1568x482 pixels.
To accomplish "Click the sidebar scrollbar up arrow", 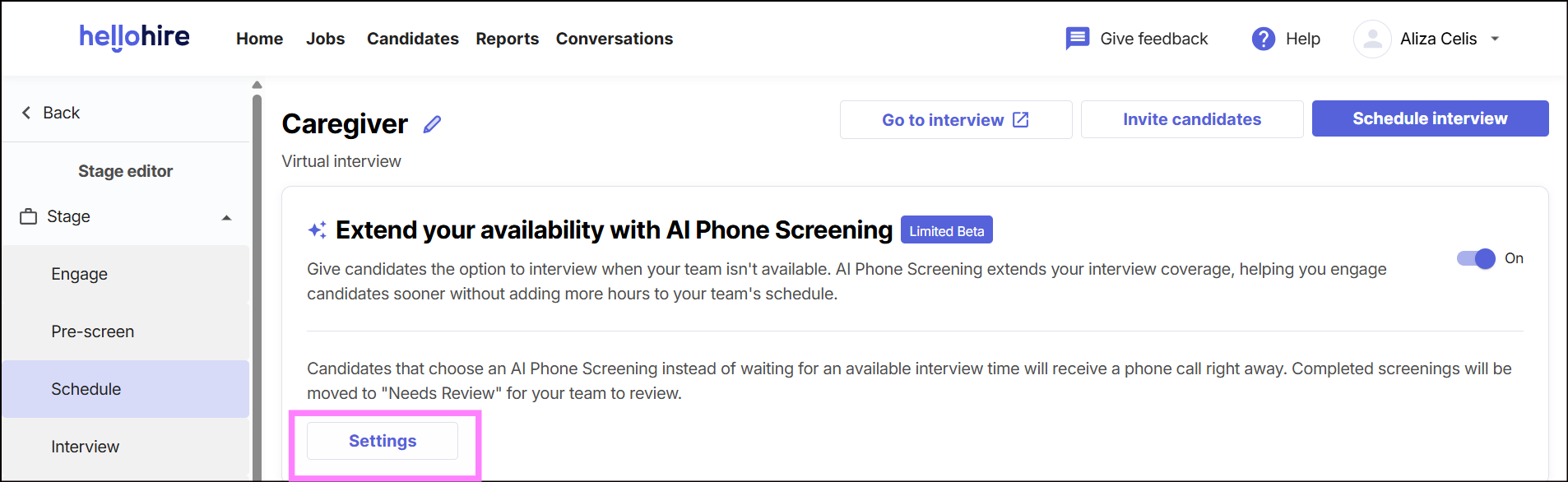I will tap(257, 85).
